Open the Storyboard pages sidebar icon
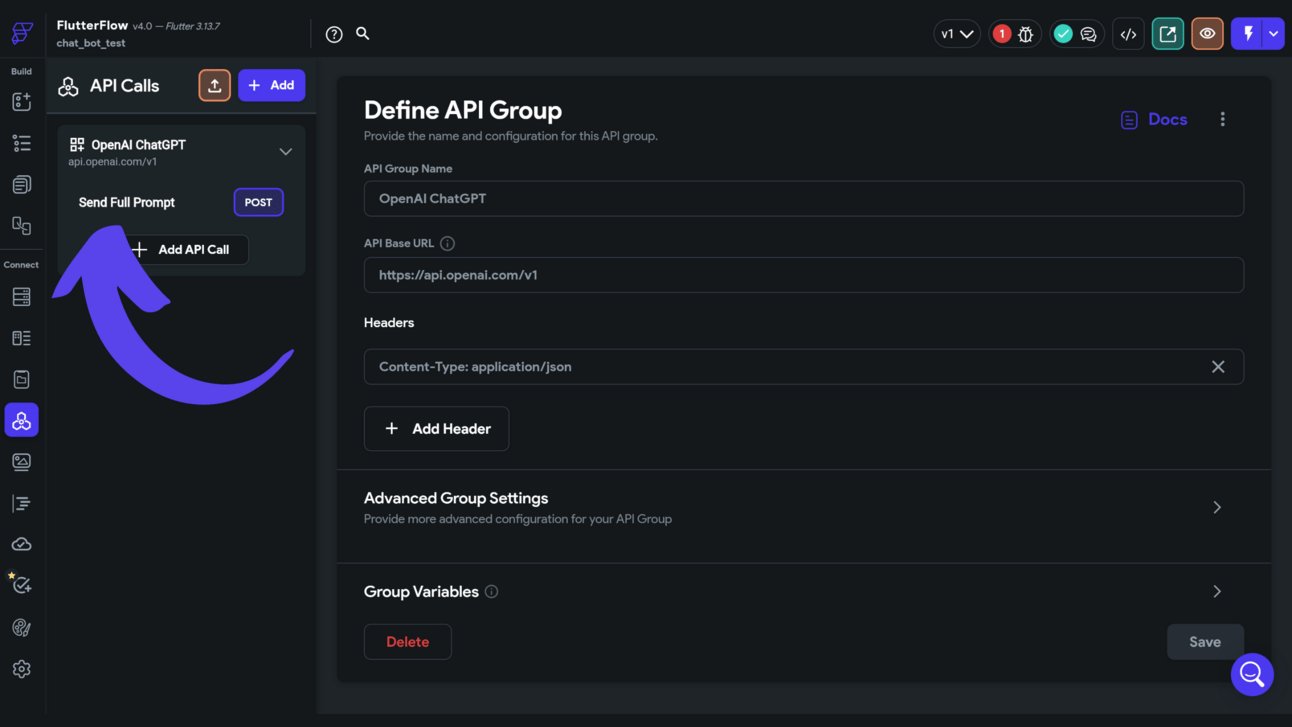 21,185
